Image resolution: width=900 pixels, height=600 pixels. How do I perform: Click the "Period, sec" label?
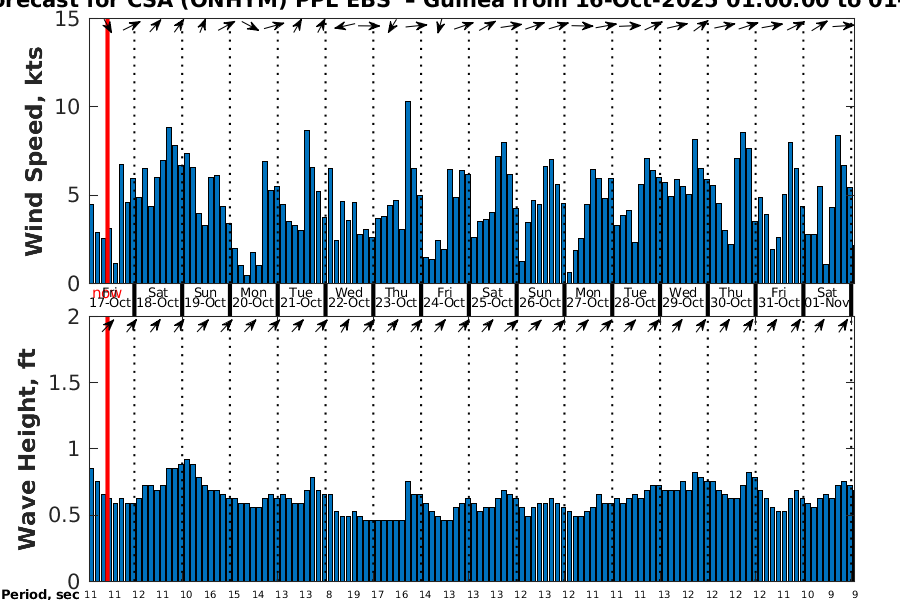click(40, 593)
